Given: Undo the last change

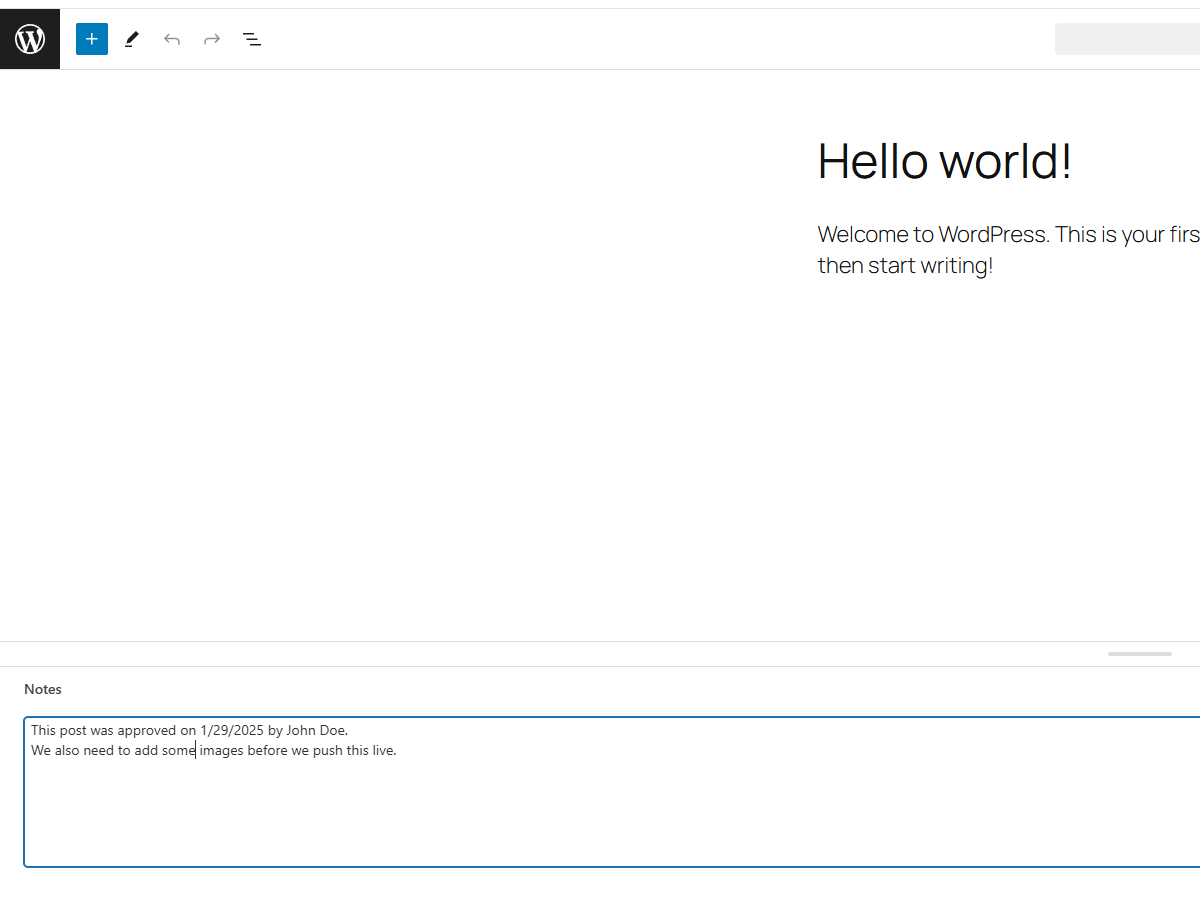Looking at the screenshot, I should [172, 39].
